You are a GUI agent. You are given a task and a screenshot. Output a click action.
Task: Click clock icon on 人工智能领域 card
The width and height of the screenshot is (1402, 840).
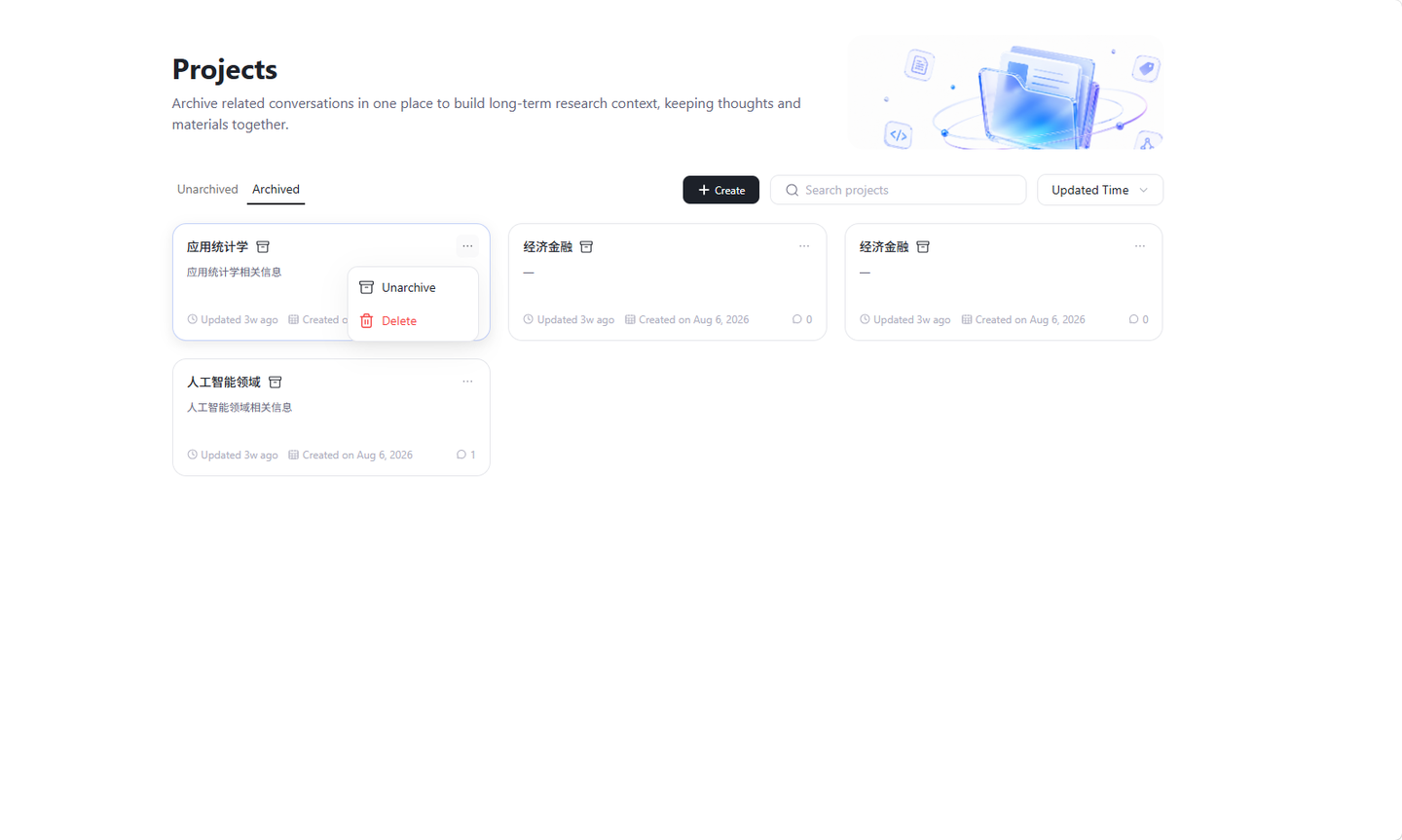192,455
